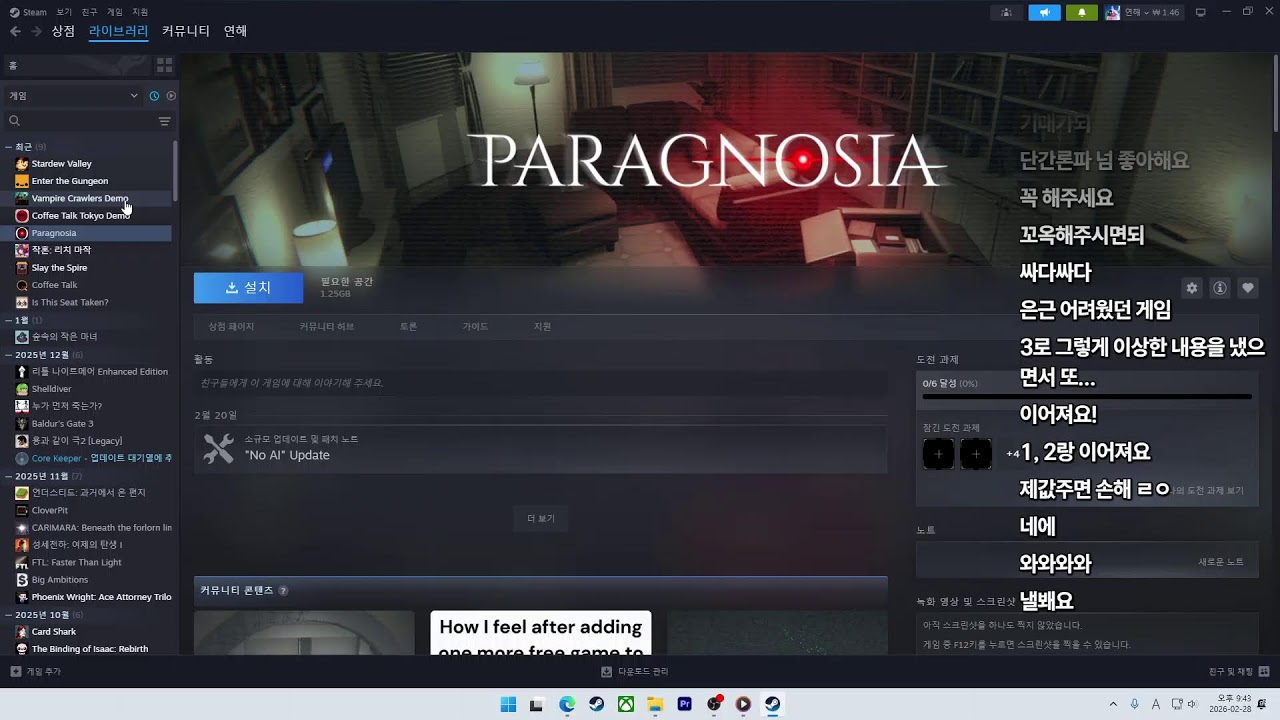This screenshot has height=720, width=1280.
Task: Collapse the 최근 group
Action: pos(8,147)
